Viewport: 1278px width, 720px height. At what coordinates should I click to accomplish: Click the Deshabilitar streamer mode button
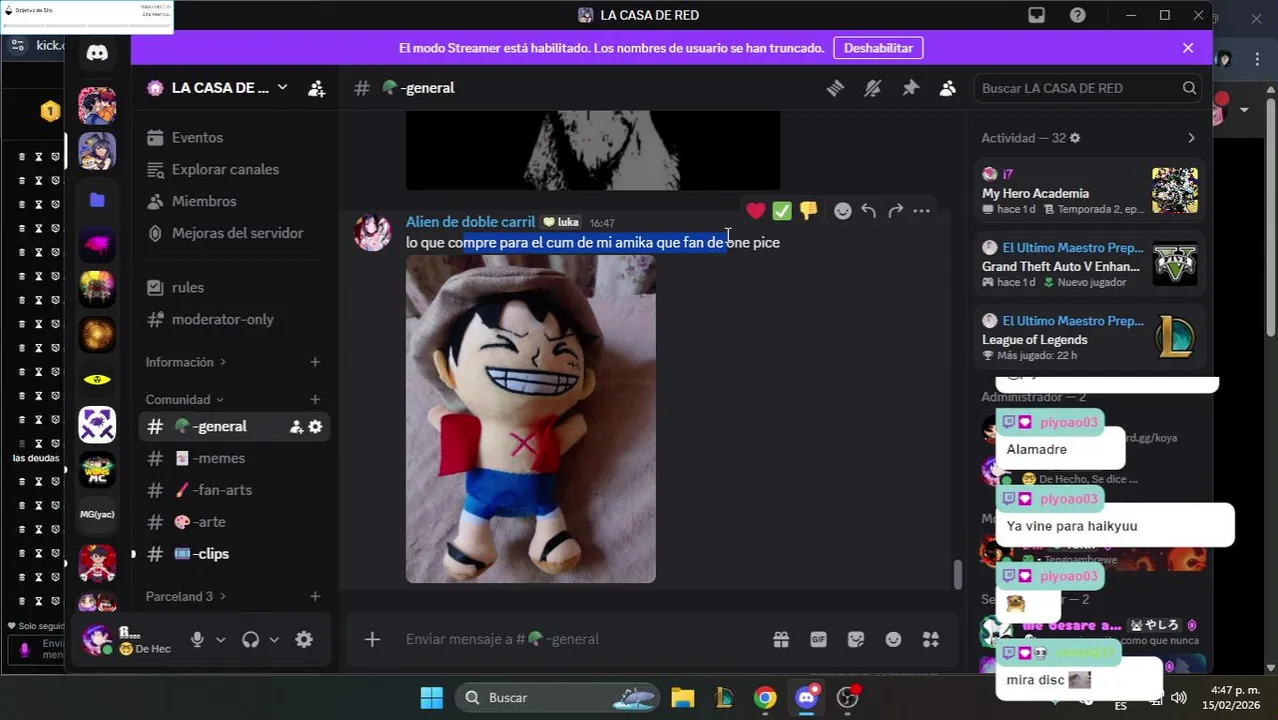[878, 48]
